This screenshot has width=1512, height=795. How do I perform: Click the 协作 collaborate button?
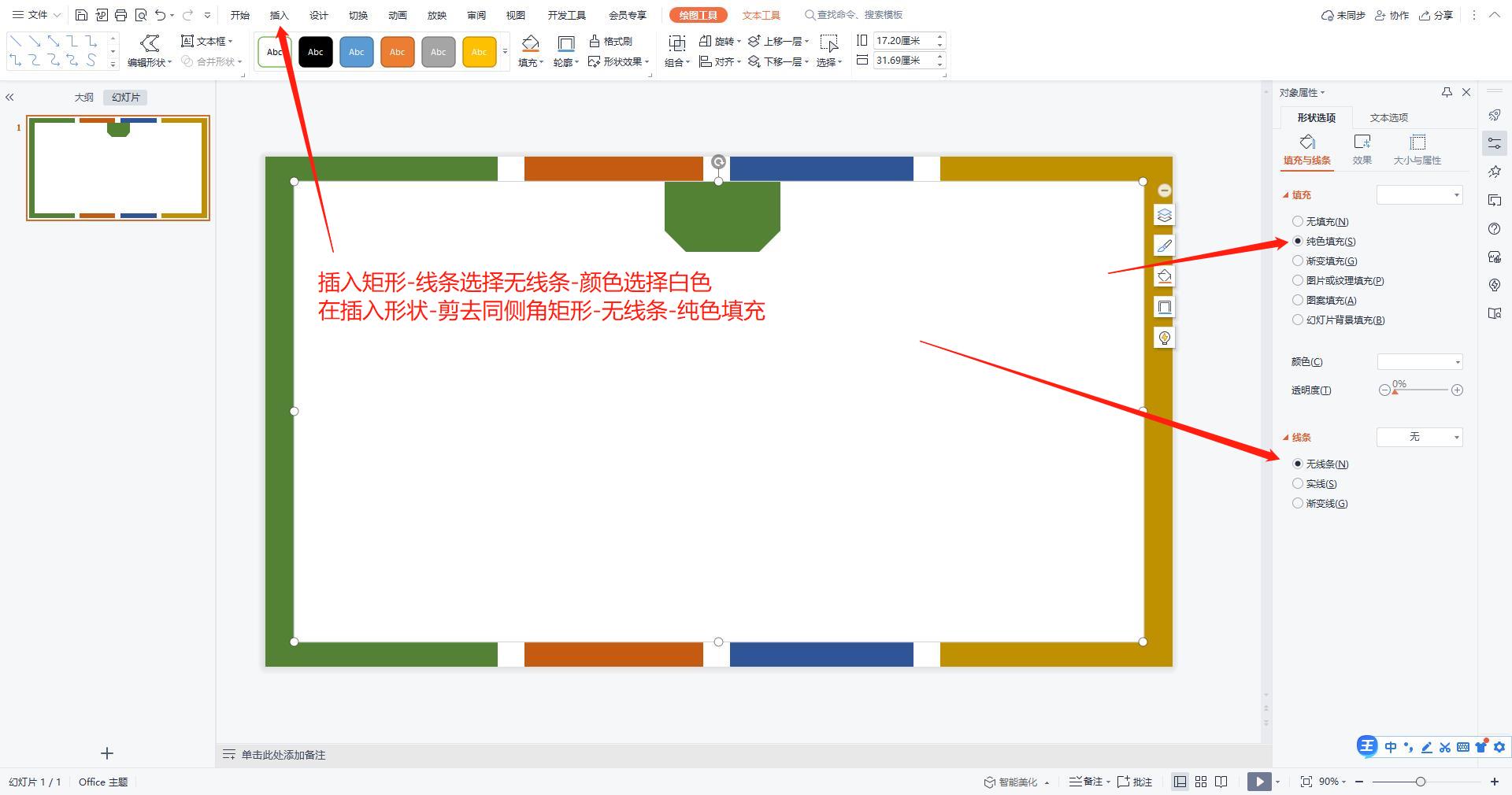pos(1392,15)
